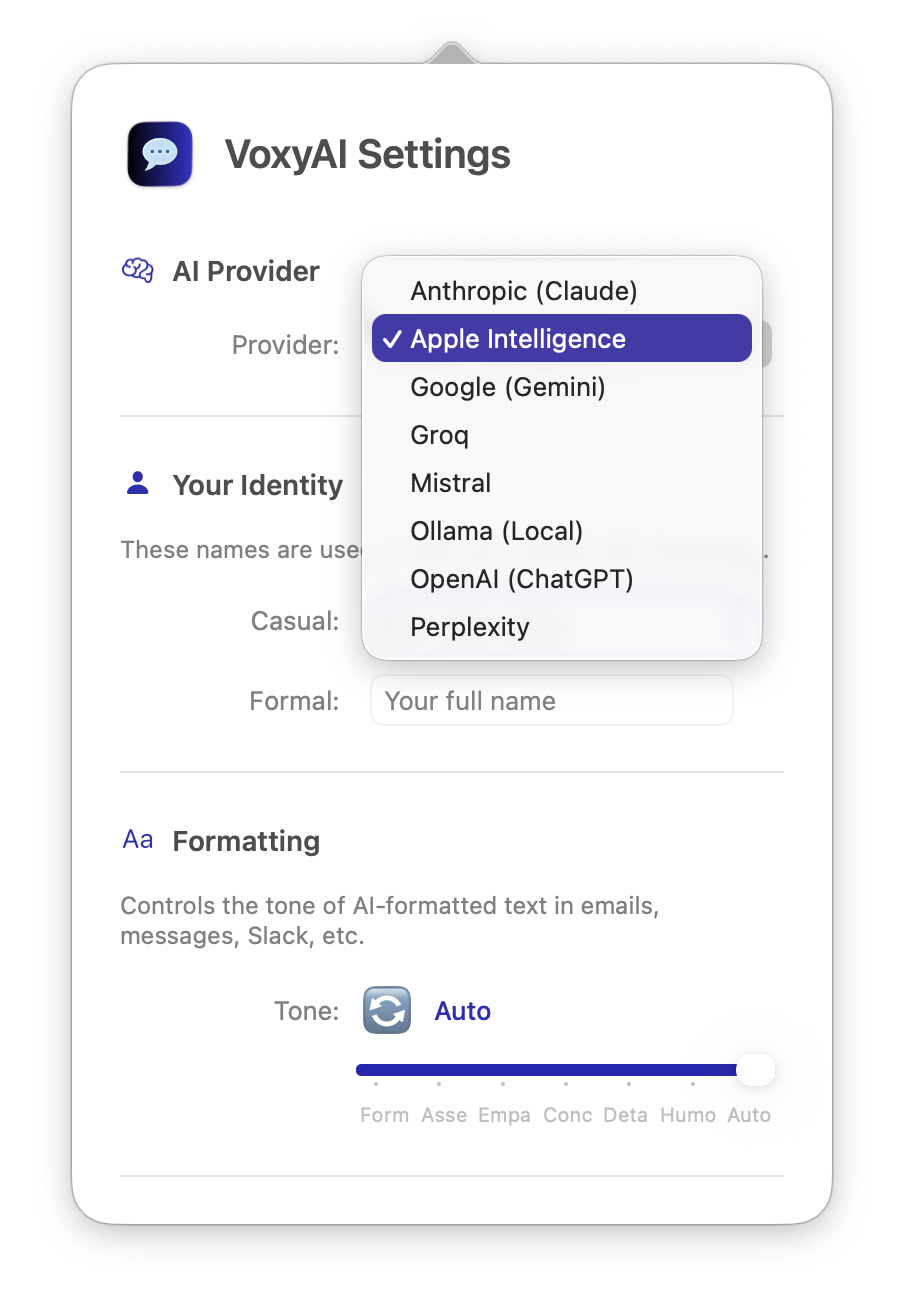Screen dimensions: 904x1304
Task: Click the Formal full name field
Action: pos(551,701)
